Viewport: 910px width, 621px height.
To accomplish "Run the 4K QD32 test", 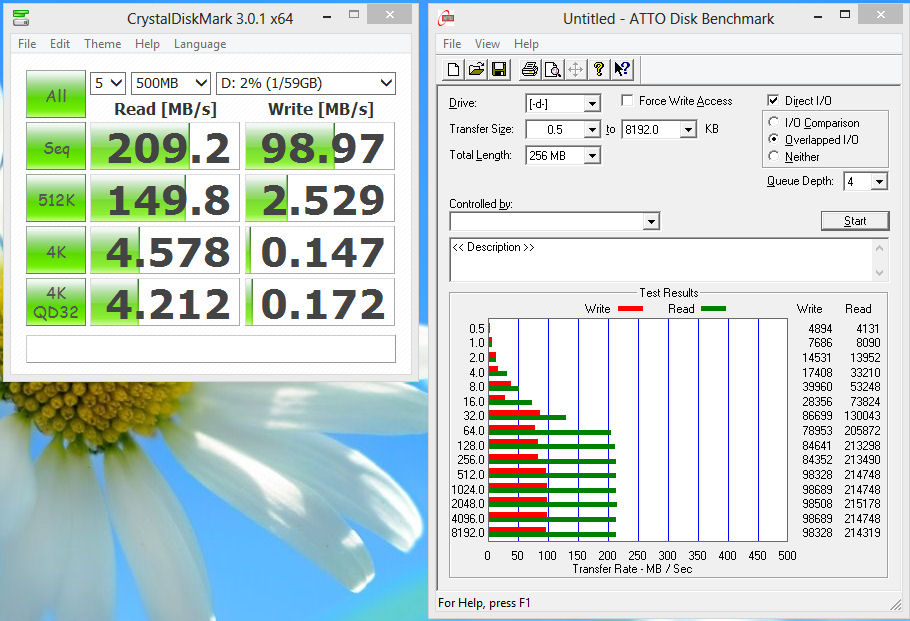I will (56, 302).
